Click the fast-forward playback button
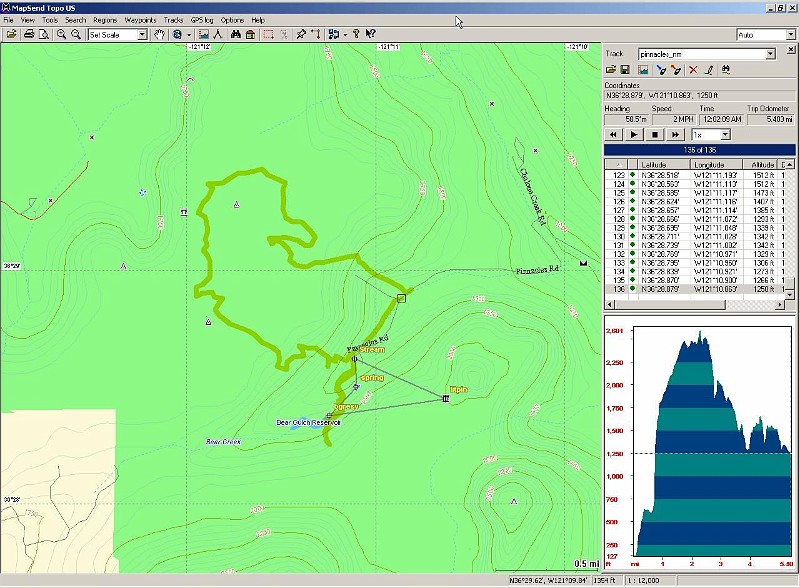 (x=676, y=134)
